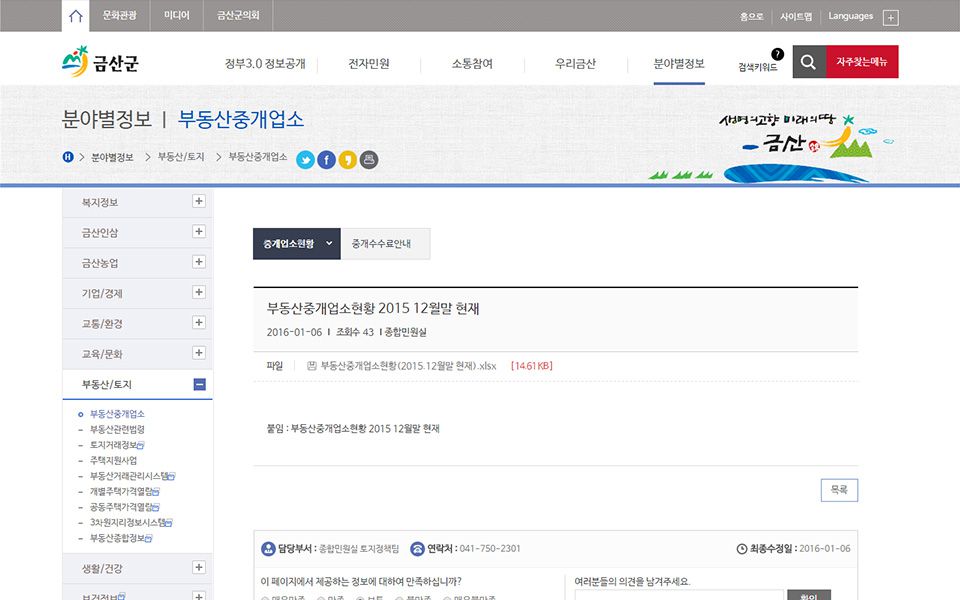Share page on Twitter
The height and width of the screenshot is (600, 960).
coord(305,159)
